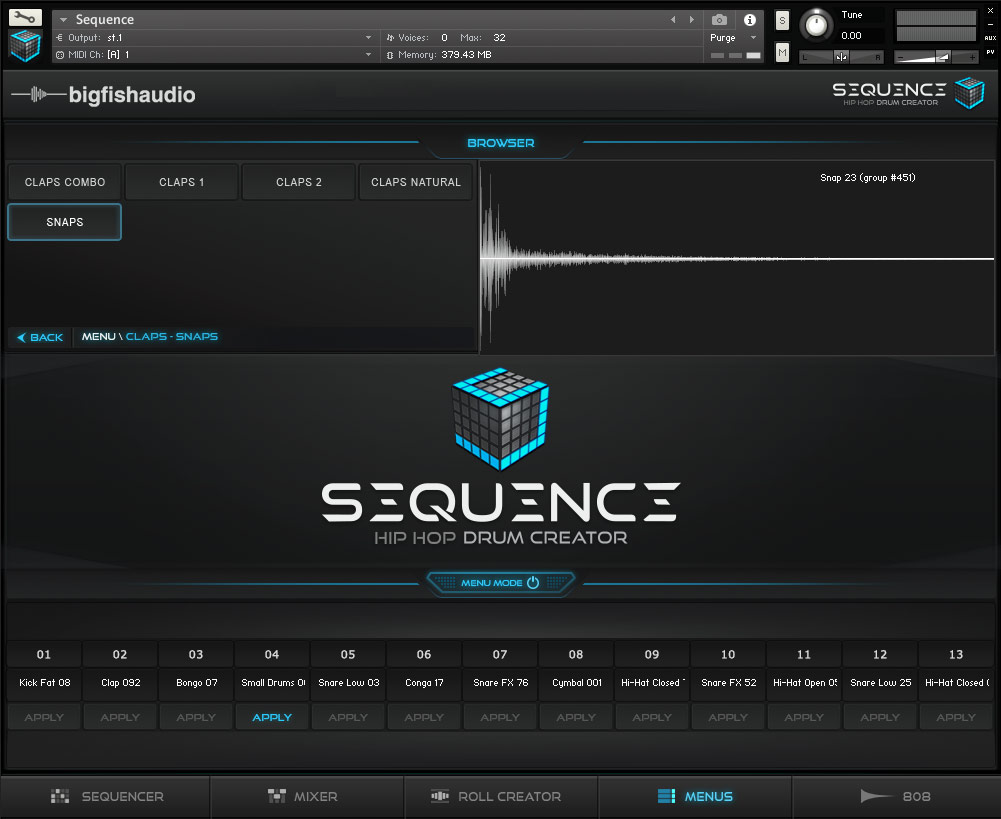This screenshot has height=819, width=1001.
Task: Click the Mixer icon in bottom bar
Action: click(276, 796)
